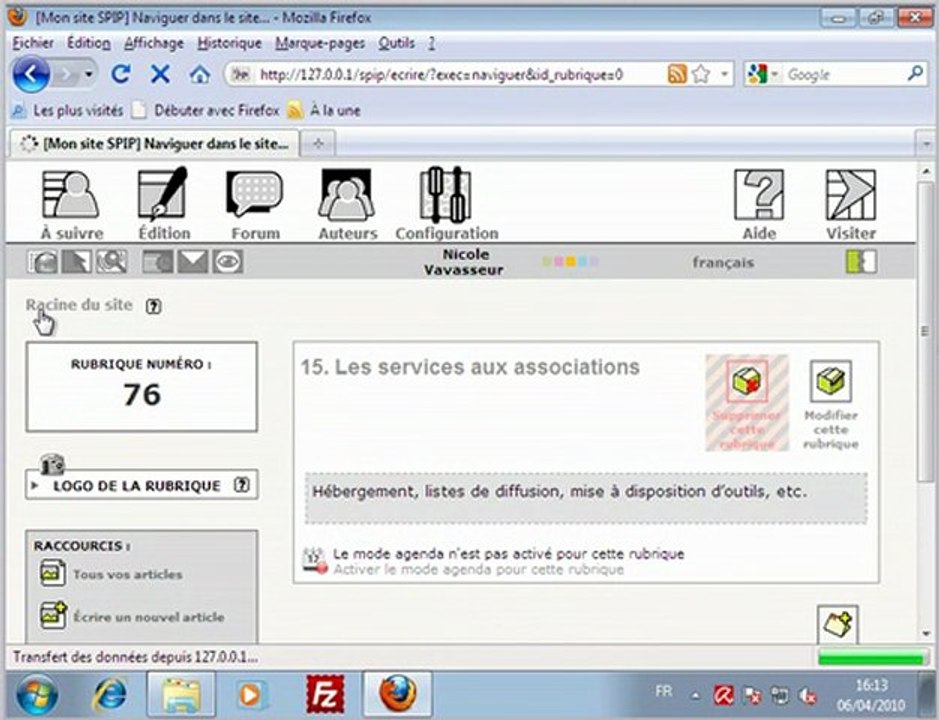Viewport: 939px width, 720px height.
Task: Click the eye icon in the grey bar
Action: (228, 262)
